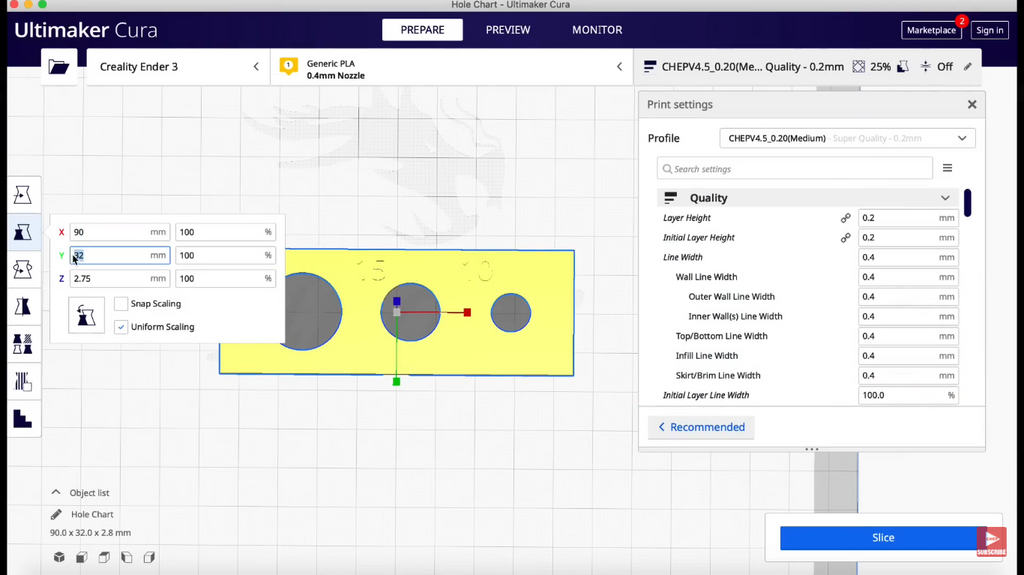Viewport: 1024px width, 575px height.
Task: Click the Layer Height value field
Action: pos(908,218)
